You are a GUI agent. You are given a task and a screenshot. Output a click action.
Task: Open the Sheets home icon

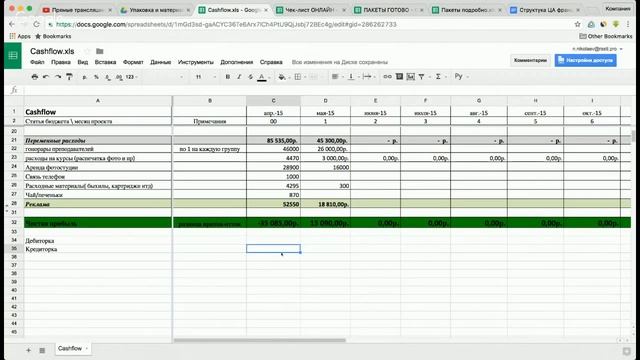click(13, 56)
